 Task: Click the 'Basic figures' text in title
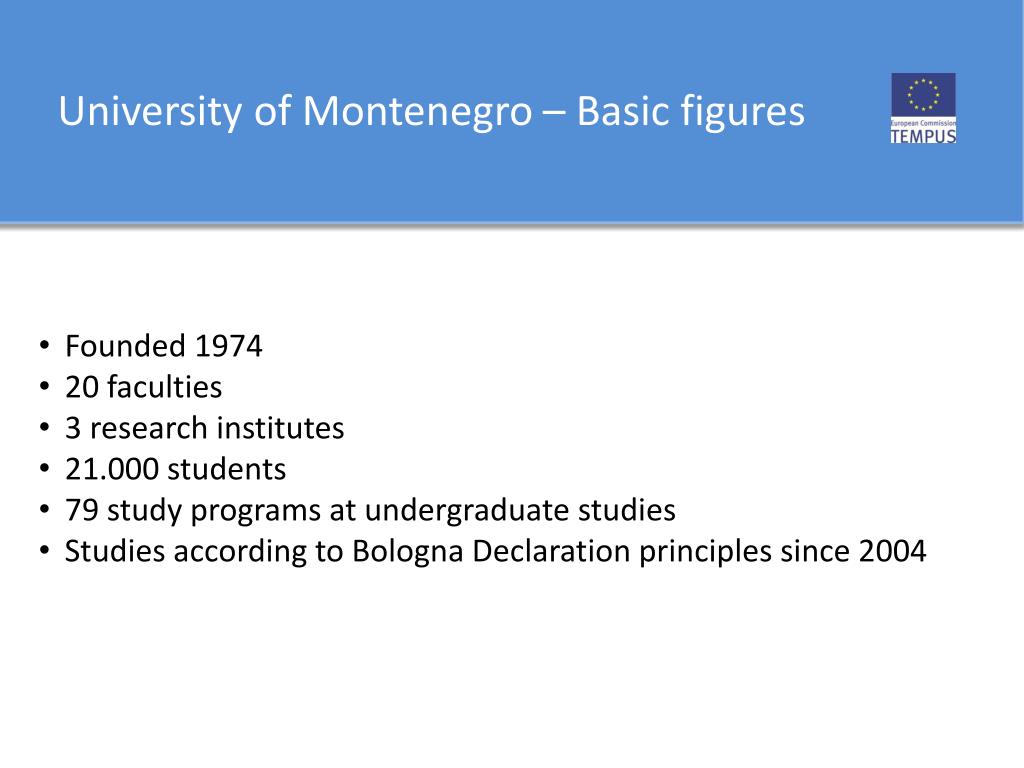click(x=691, y=111)
